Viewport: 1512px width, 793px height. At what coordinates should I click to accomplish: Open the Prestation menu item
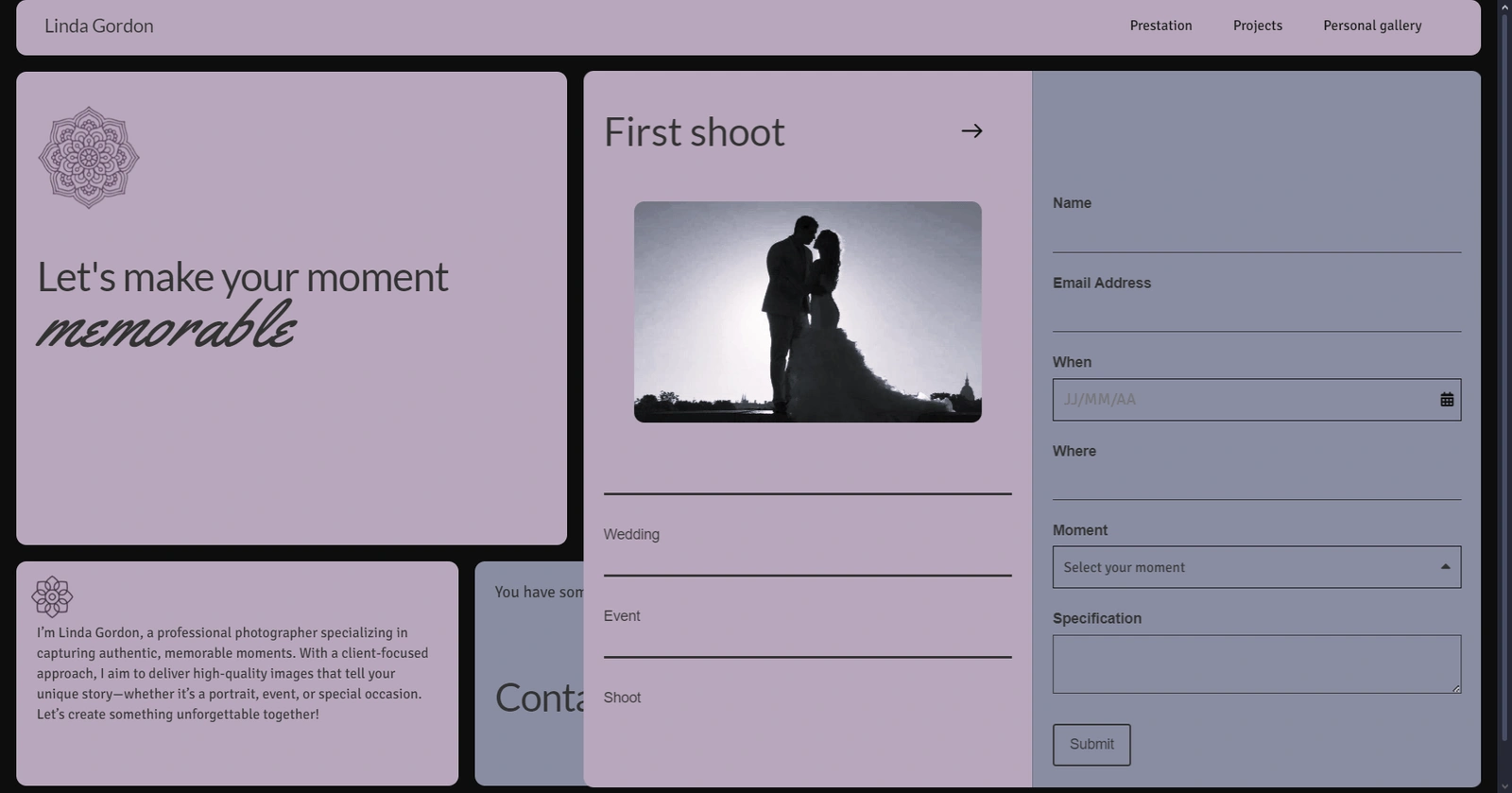(x=1160, y=26)
